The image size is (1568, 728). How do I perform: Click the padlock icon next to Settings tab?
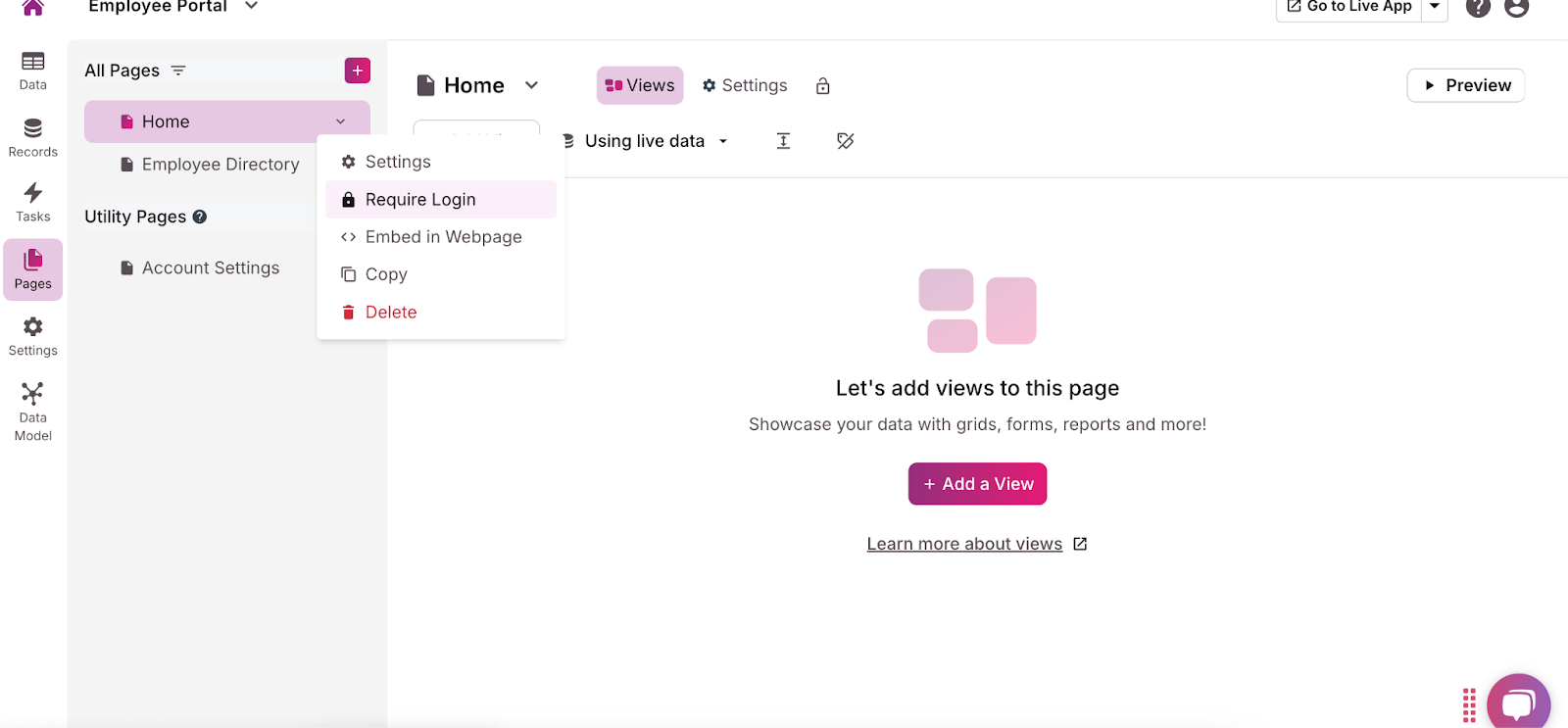point(823,86)
